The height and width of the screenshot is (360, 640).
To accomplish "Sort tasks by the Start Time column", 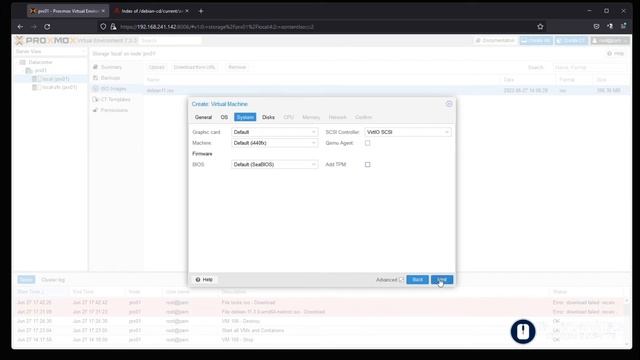I will pos(42,292).
